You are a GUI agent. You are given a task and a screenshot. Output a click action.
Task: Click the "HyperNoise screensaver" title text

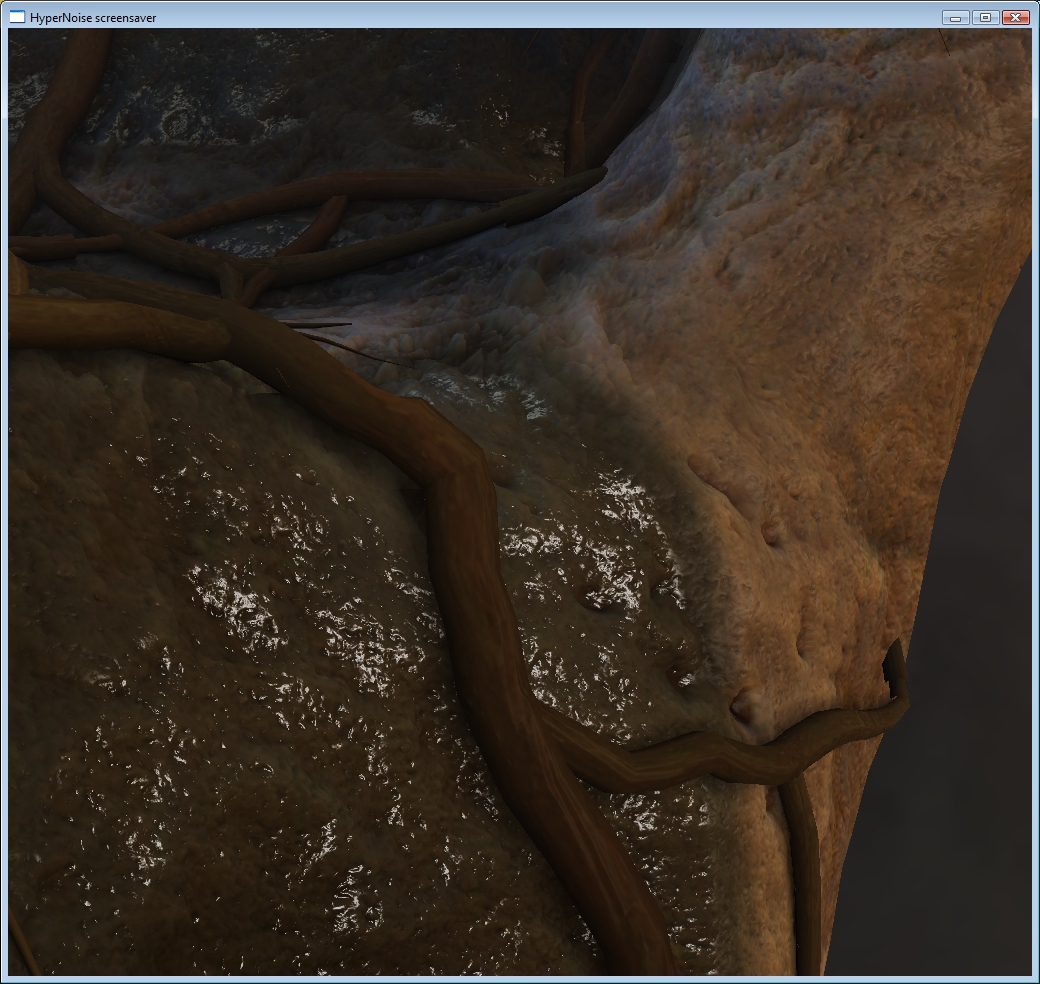pyautogui.click(x=93, y=18)
